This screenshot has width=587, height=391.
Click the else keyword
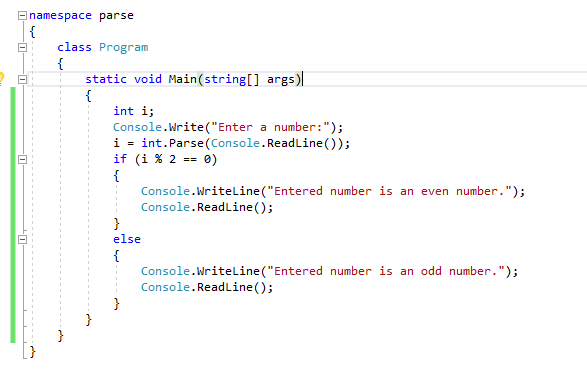point(127,239)
